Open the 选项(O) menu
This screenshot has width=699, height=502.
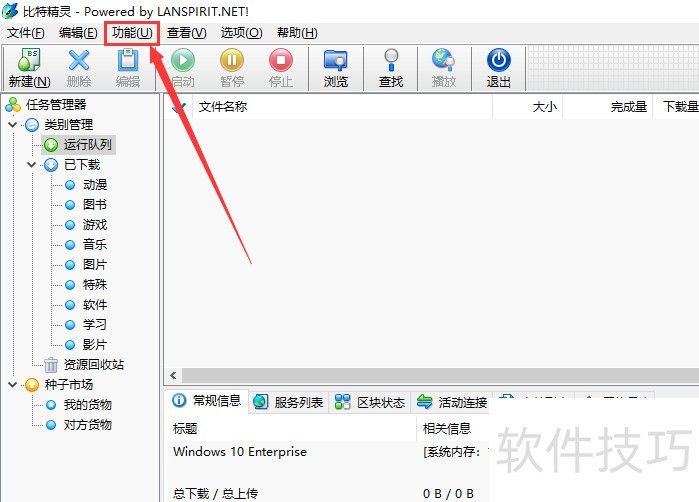241,33
